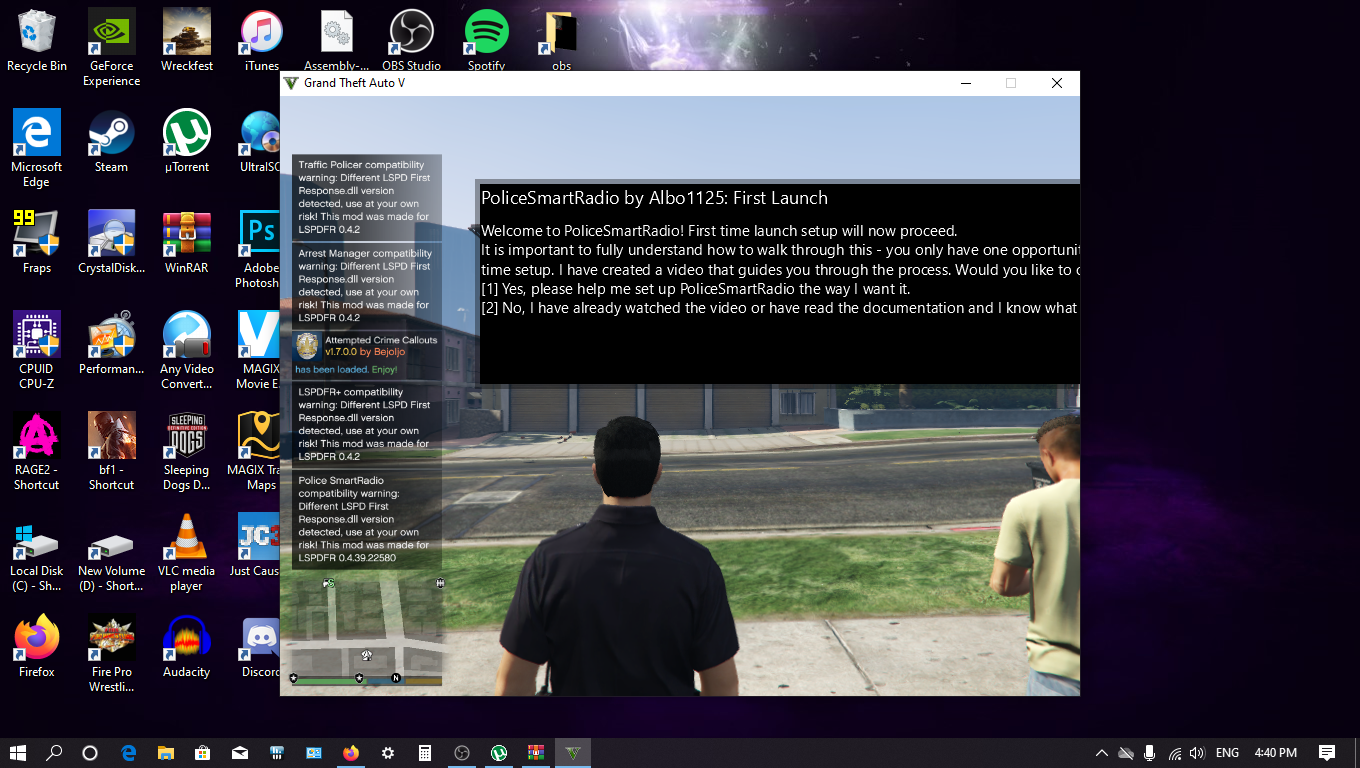Launch GeForce Experience from the desktop
This screenshot has height=768, width=1360.
pyautogui.click(x=111, y=48)
